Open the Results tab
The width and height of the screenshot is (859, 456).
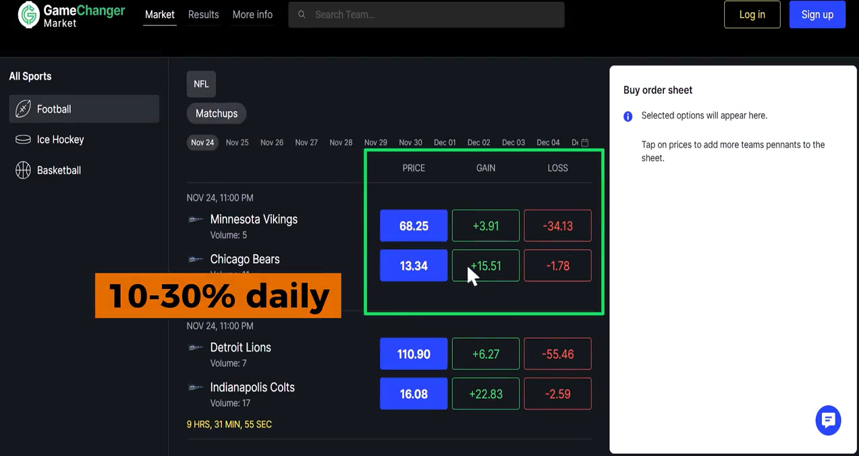point(203,15)
